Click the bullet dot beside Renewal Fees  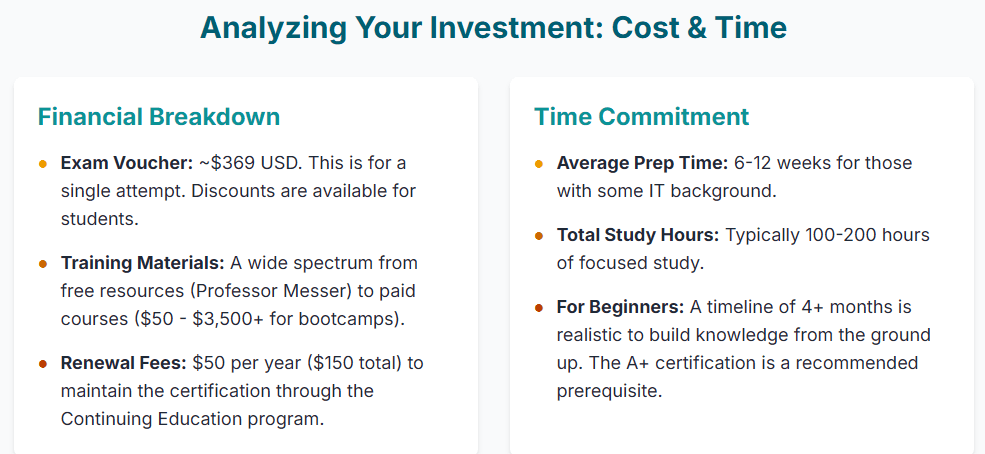(42, 363)
